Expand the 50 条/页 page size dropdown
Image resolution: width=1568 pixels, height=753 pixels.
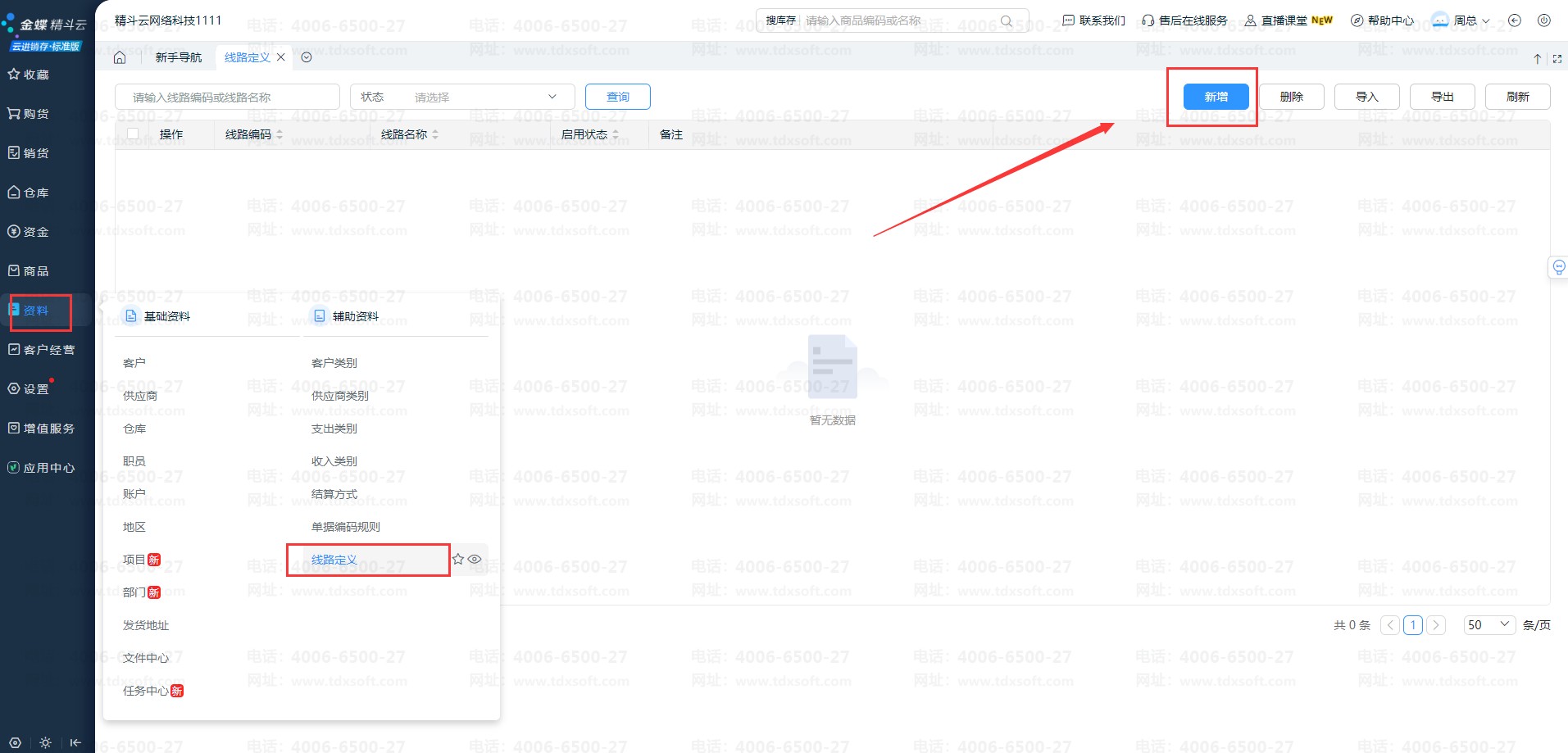(1489, 624)
